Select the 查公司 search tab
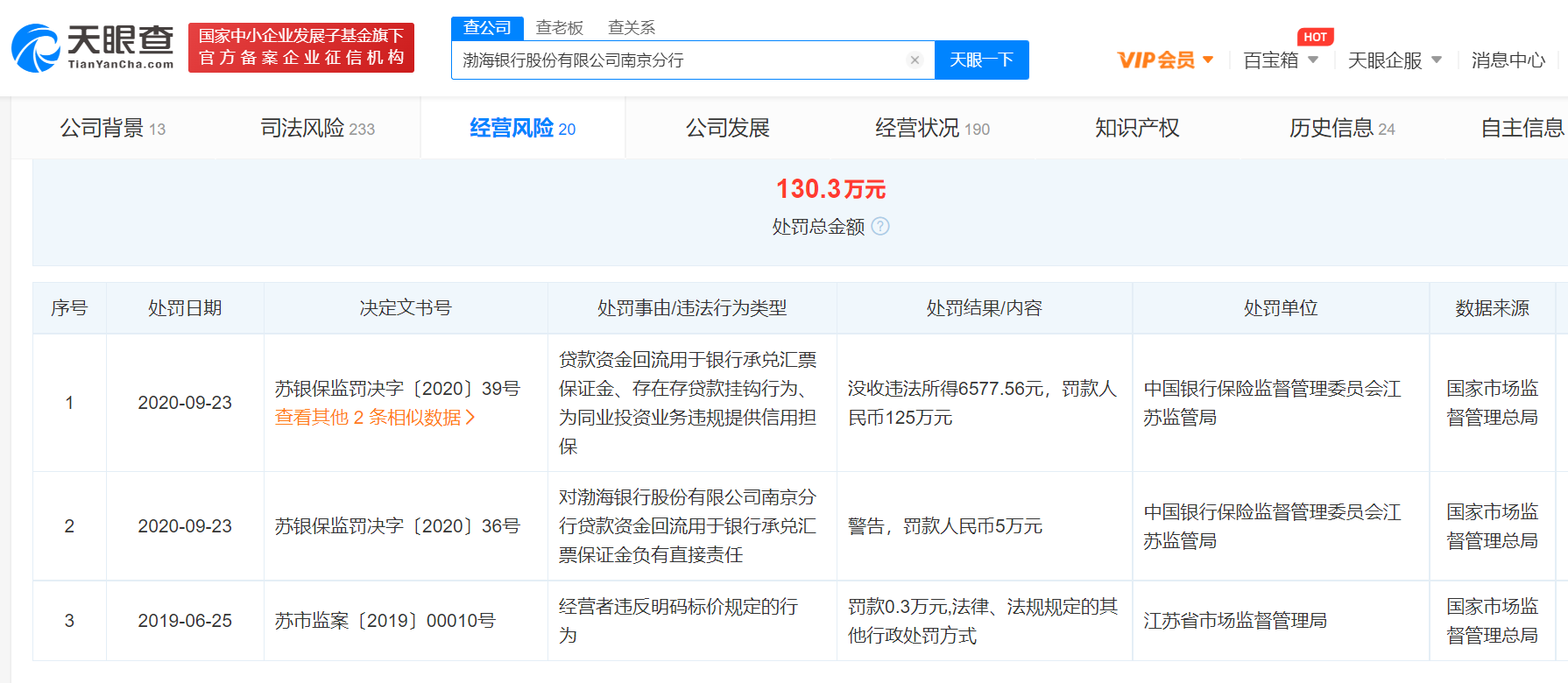The height and width of the screenshot is (683, 1568). point(487,28)
